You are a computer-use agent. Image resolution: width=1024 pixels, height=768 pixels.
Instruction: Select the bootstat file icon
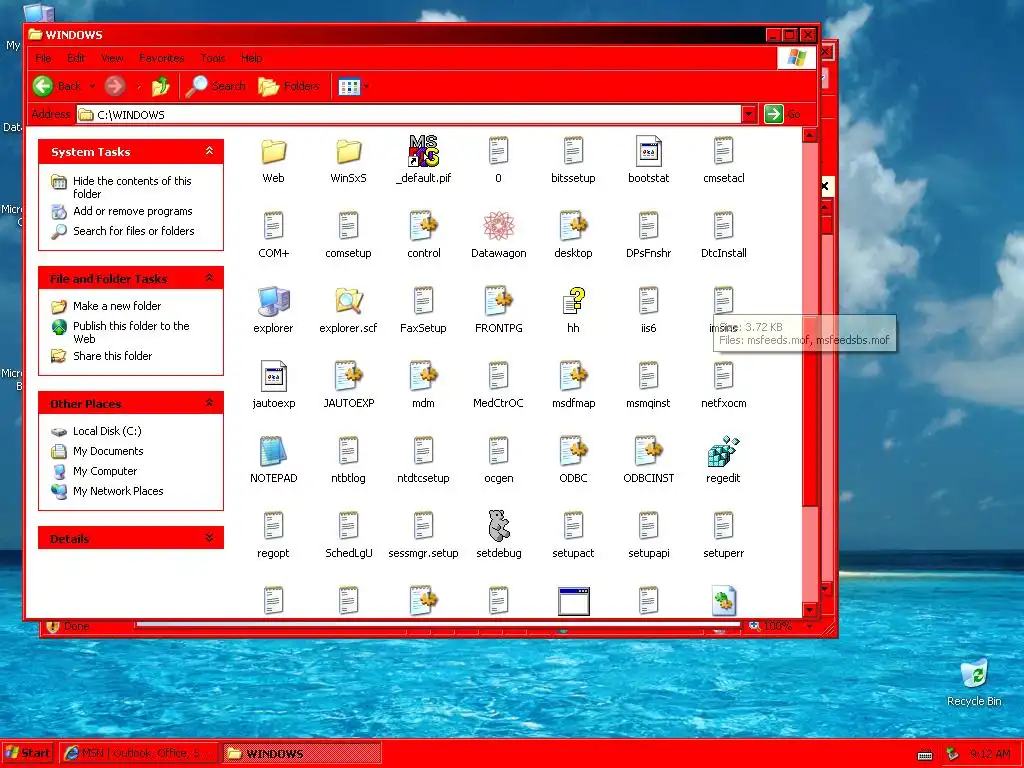[648, 151]
